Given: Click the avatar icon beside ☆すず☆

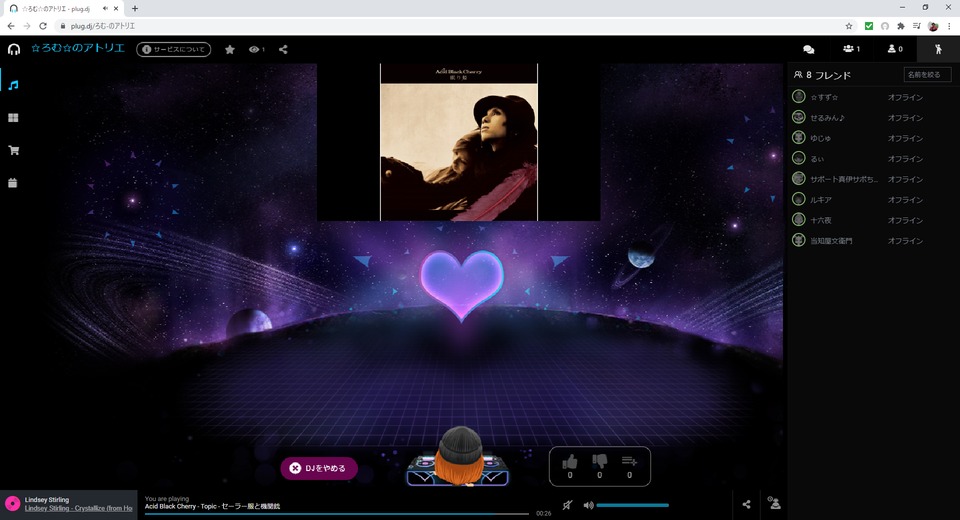Looking at the screenshot, I should click(798, 97).
